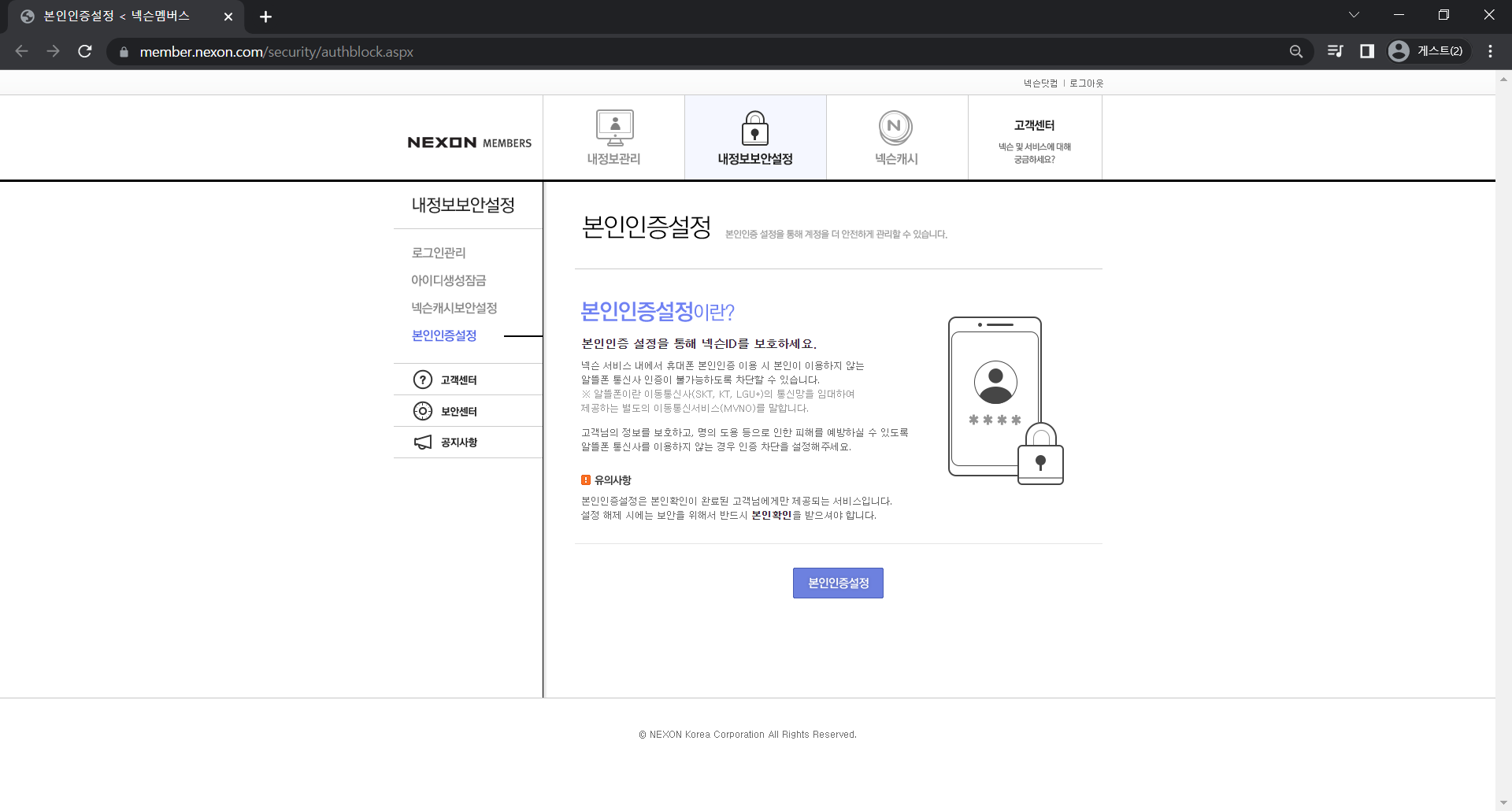Select the 내정보보안설정 padlock icon

coord(755,128)
